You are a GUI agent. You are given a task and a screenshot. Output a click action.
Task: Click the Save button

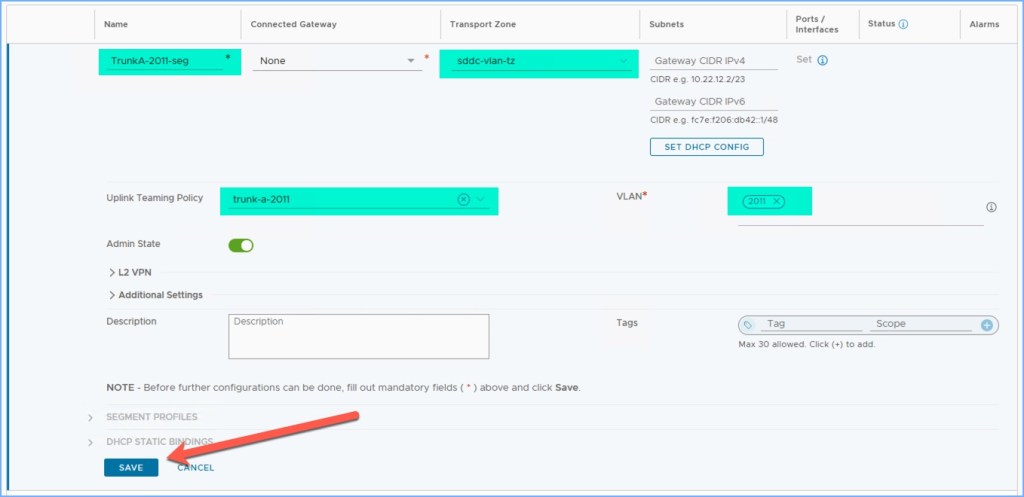[x=131, y=467]
